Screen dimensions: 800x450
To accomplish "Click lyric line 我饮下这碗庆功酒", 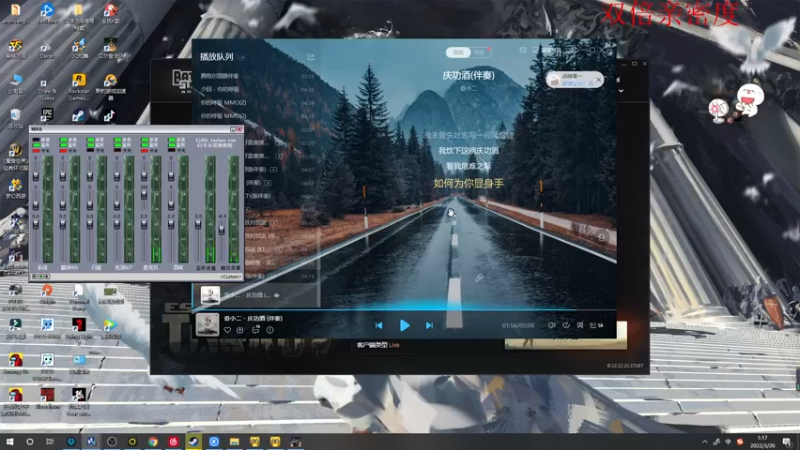I will pos(468,151).
